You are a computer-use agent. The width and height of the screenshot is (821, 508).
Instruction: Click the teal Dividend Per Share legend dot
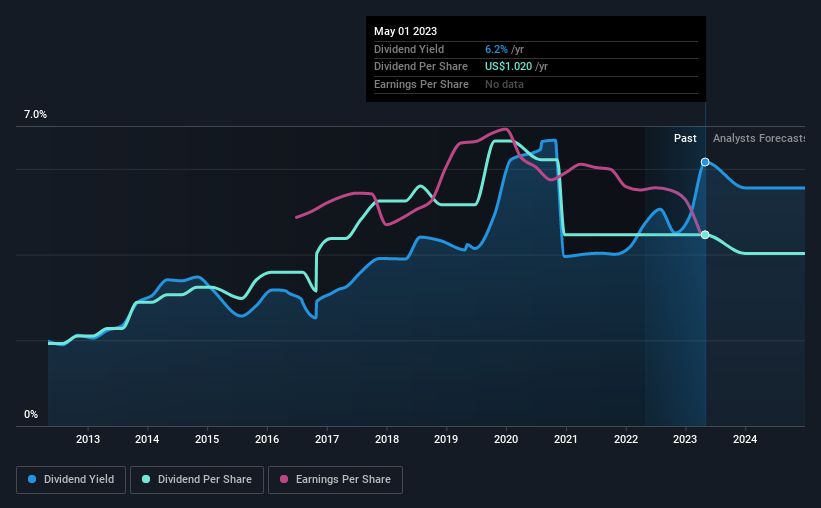(x=146, y=480)
